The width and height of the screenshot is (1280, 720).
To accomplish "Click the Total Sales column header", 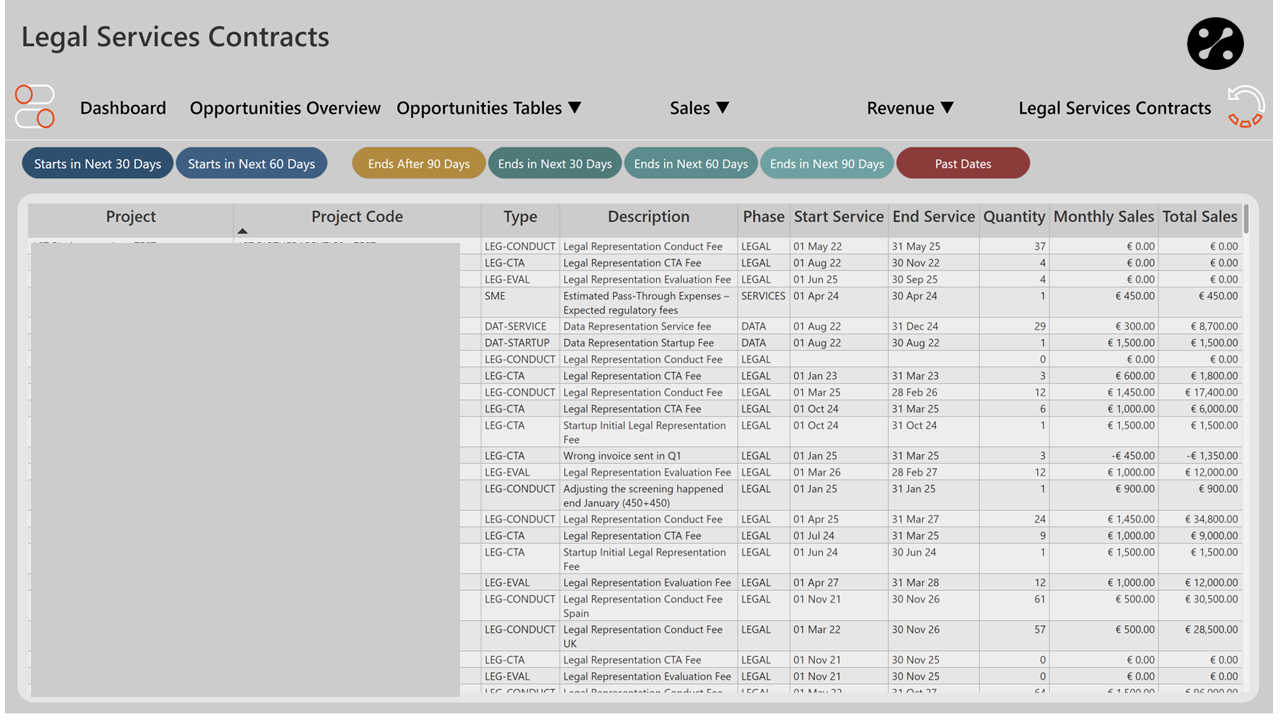I will click(1200, 216).
